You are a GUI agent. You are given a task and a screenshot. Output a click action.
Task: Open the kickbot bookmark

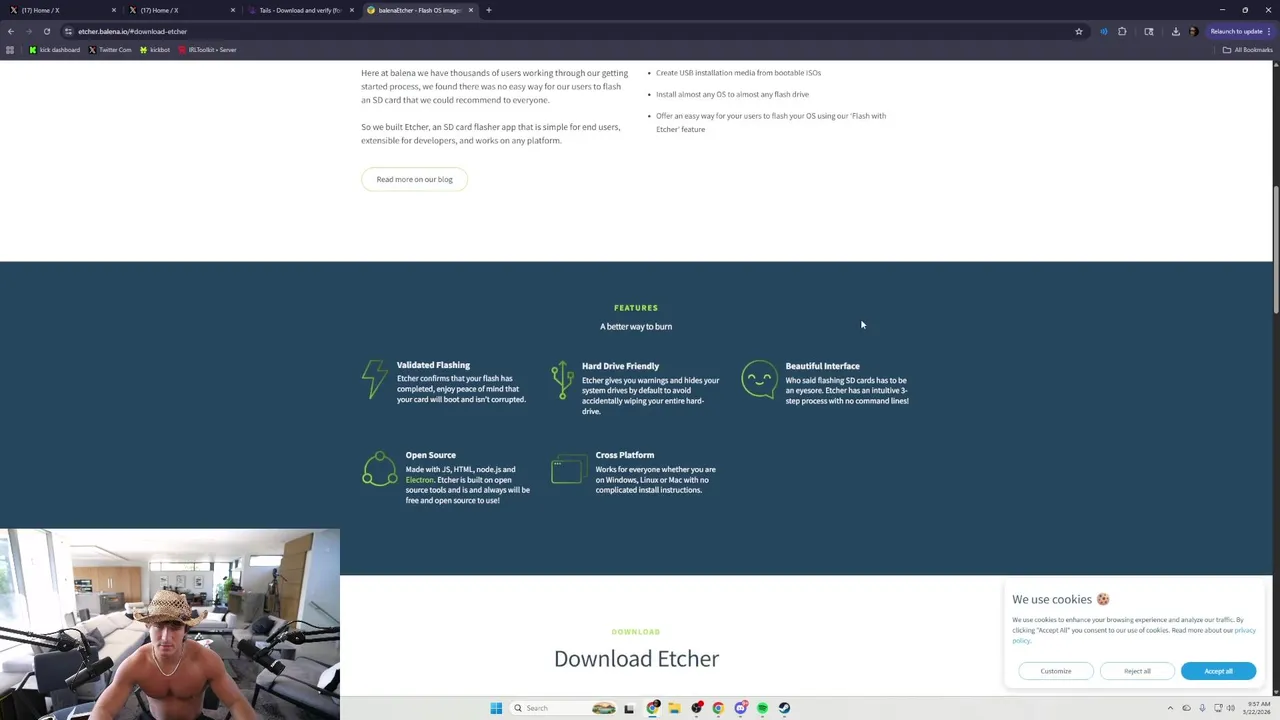click(155, 50)
